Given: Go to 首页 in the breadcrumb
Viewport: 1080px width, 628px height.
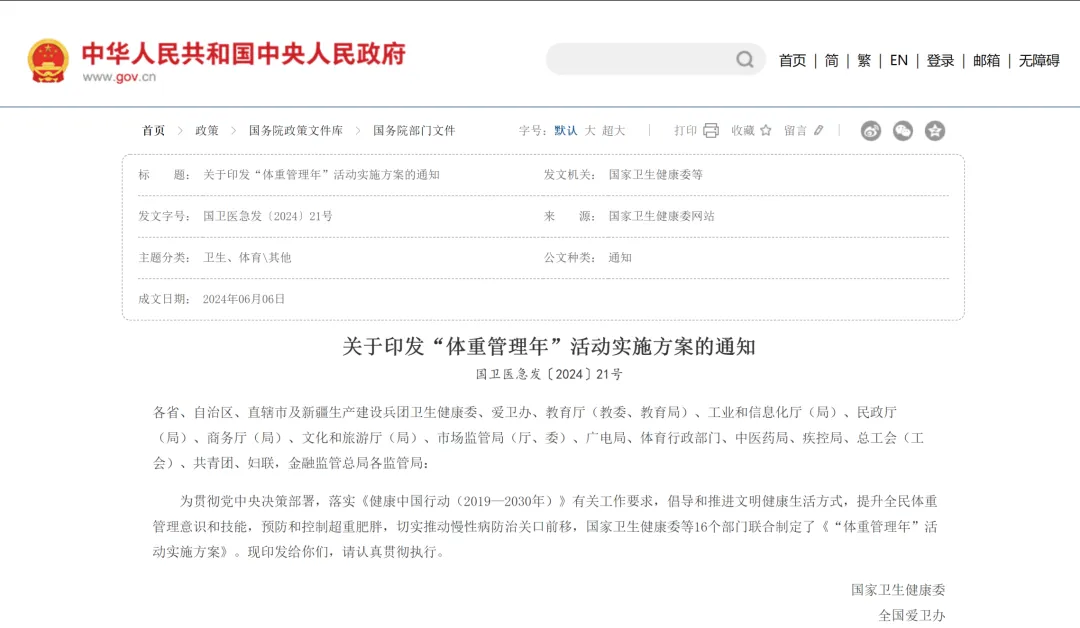Looking at the screenshot, I should (153, 130).
